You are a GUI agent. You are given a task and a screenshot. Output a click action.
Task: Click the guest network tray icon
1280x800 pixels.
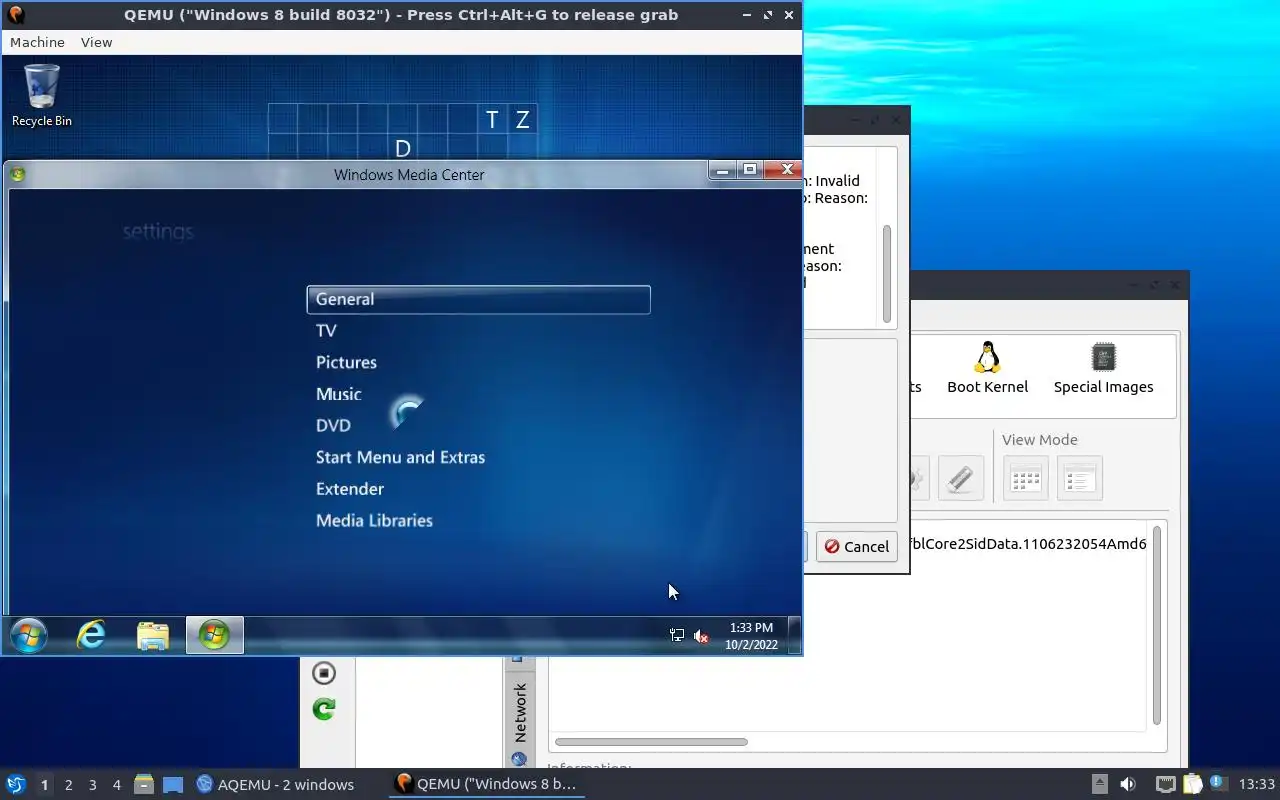[x=677, y=635]
